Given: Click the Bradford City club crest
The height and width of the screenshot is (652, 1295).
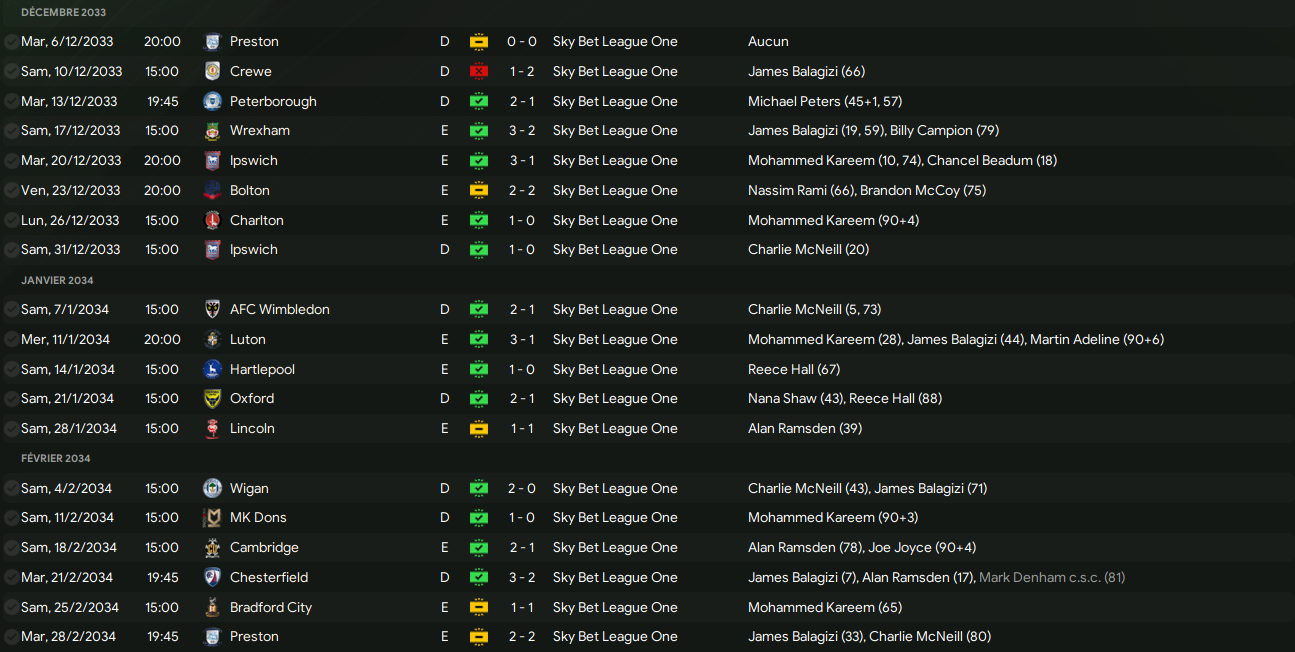Looking at the screenshot, I should 212,607.
